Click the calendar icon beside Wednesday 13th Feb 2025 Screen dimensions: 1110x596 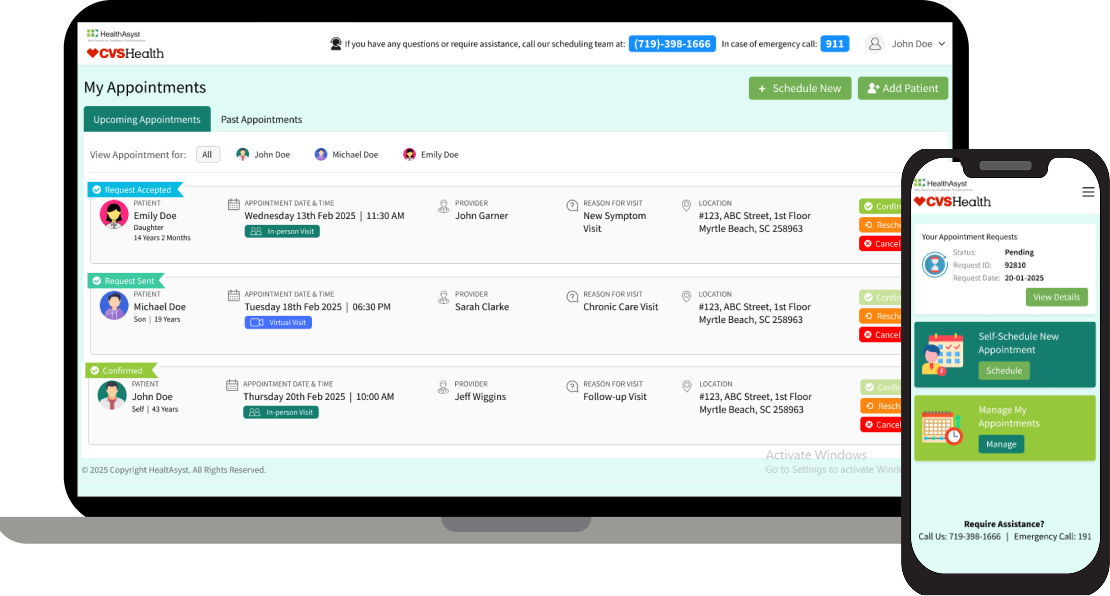coord(234,205)
